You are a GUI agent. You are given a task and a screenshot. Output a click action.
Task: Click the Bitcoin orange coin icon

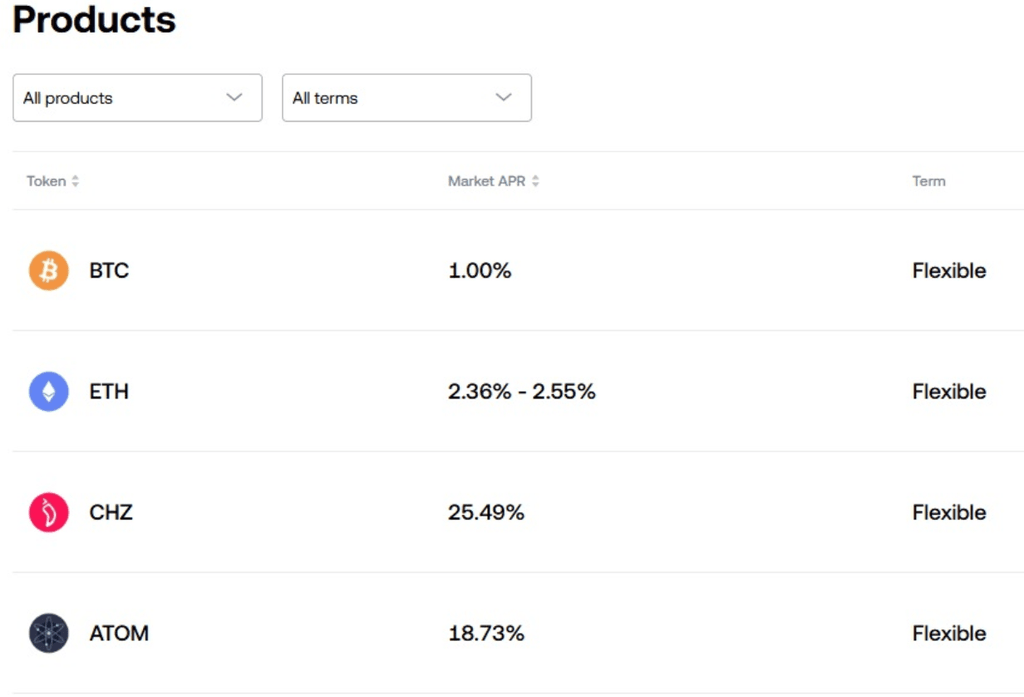tap(48, 271)
